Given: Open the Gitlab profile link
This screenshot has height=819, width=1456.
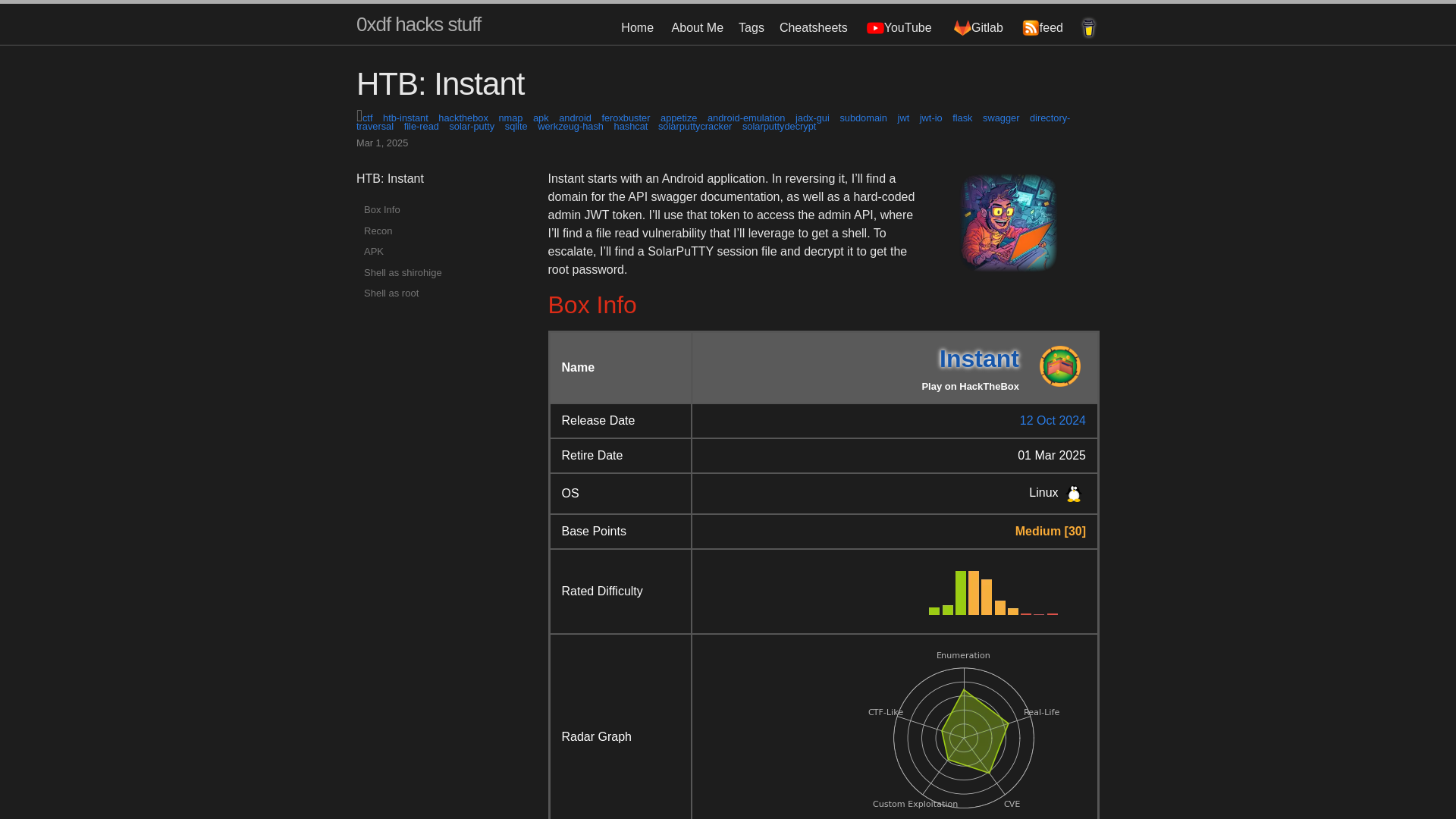Looking at the screenshot, I should click(x=987, y=28).
